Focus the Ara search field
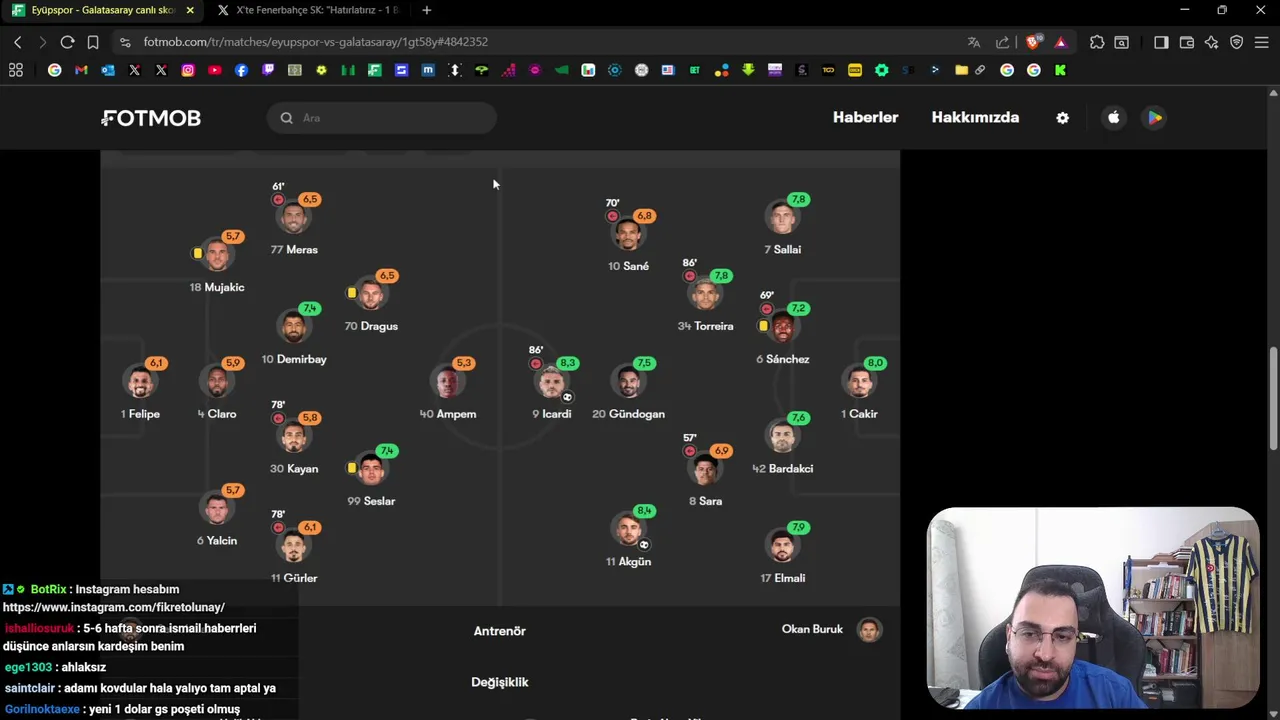1280x720 pixels. point(382,118)
